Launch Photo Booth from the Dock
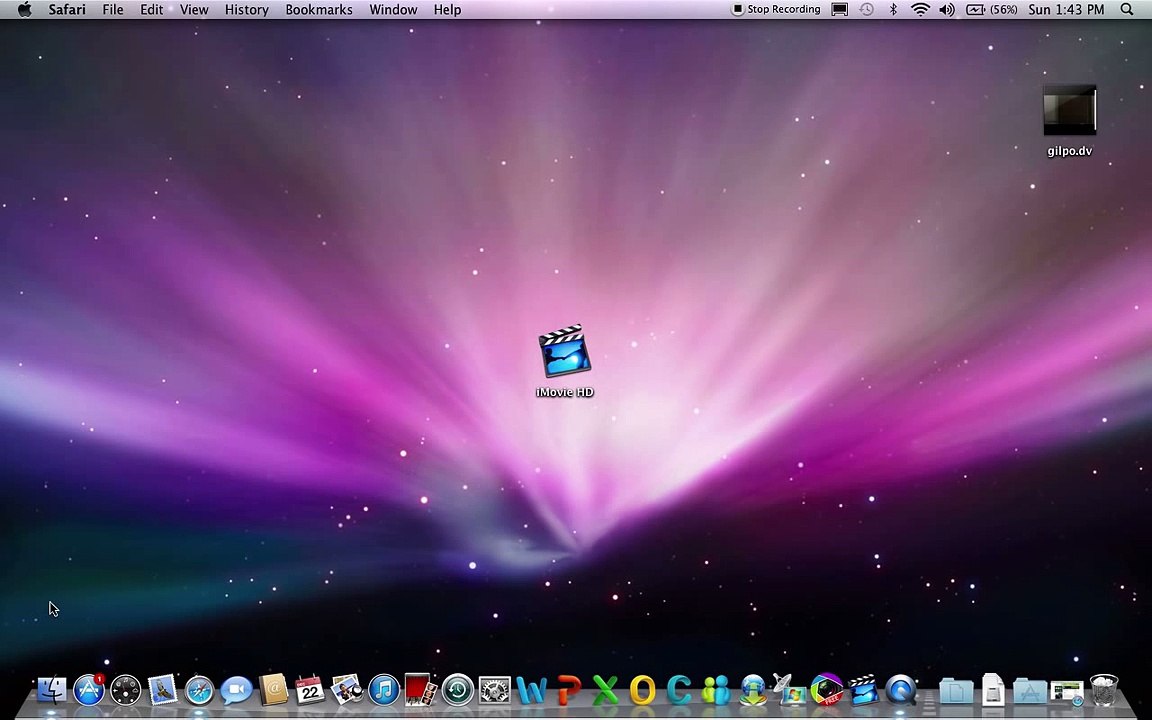This screenshot has height=720, width=1152. click(420, 690)
